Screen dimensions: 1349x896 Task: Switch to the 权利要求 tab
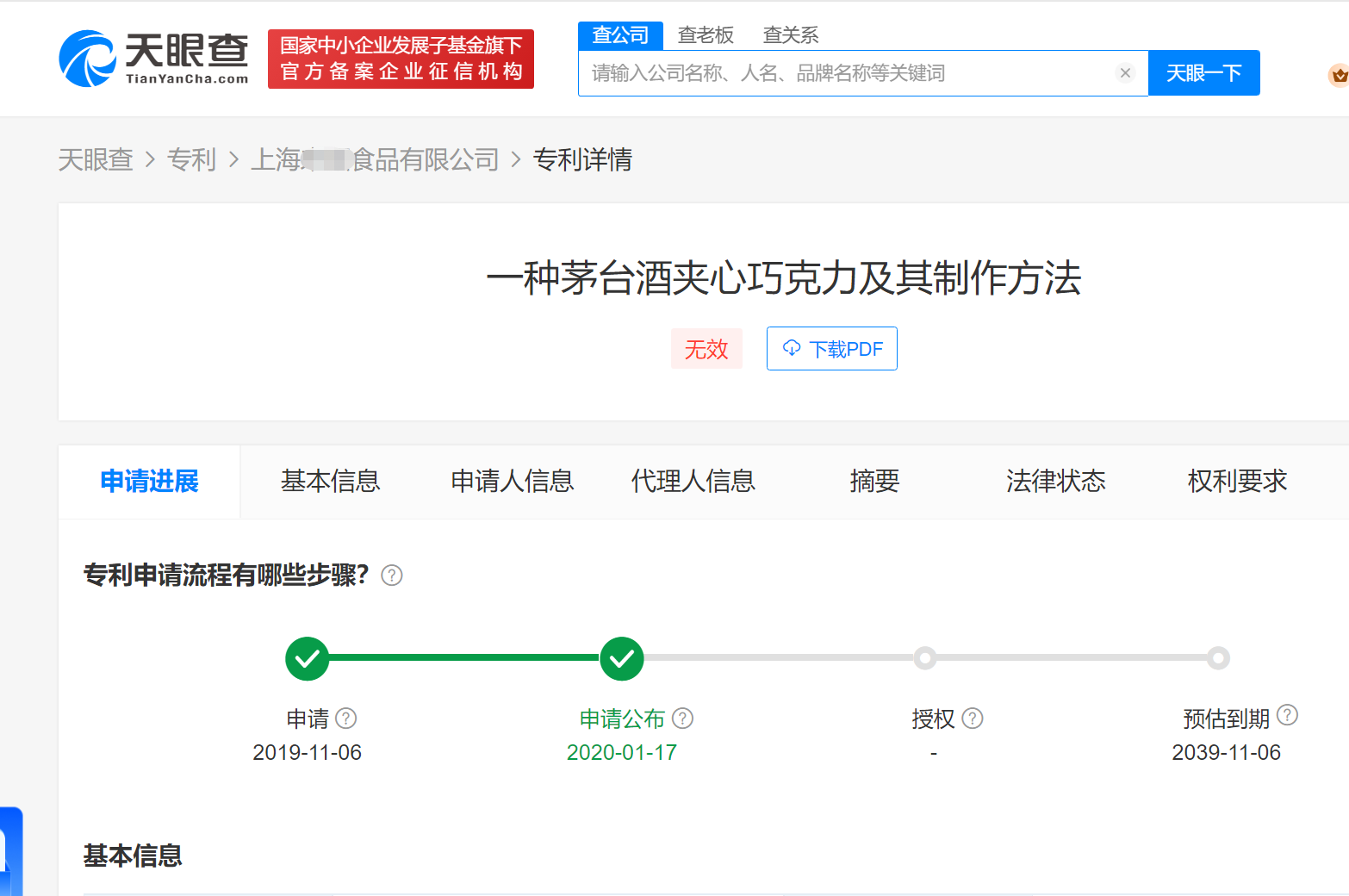(x=1237, y=482)
